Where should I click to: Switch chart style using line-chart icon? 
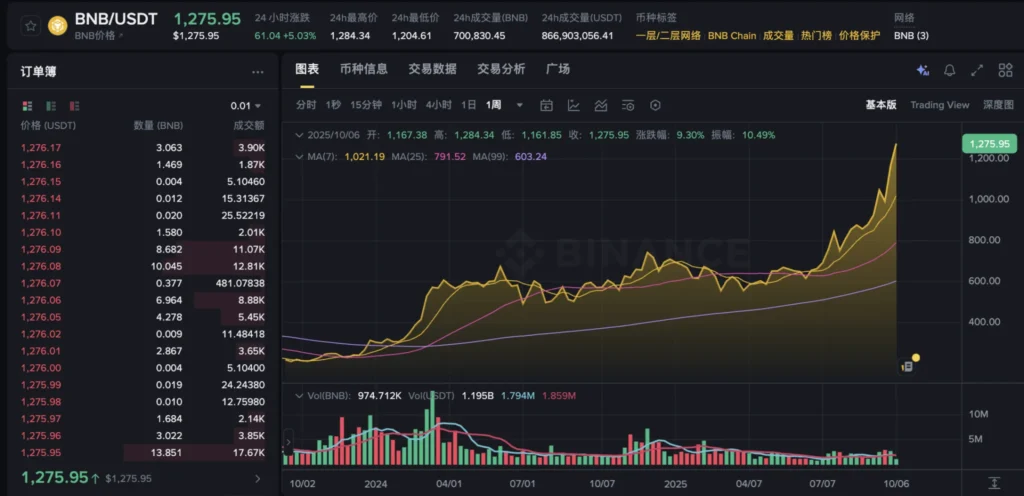[x=573, y=105]
